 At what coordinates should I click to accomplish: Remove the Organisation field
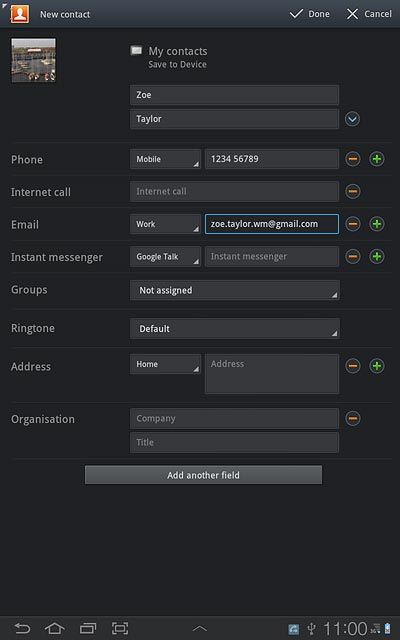353,418
